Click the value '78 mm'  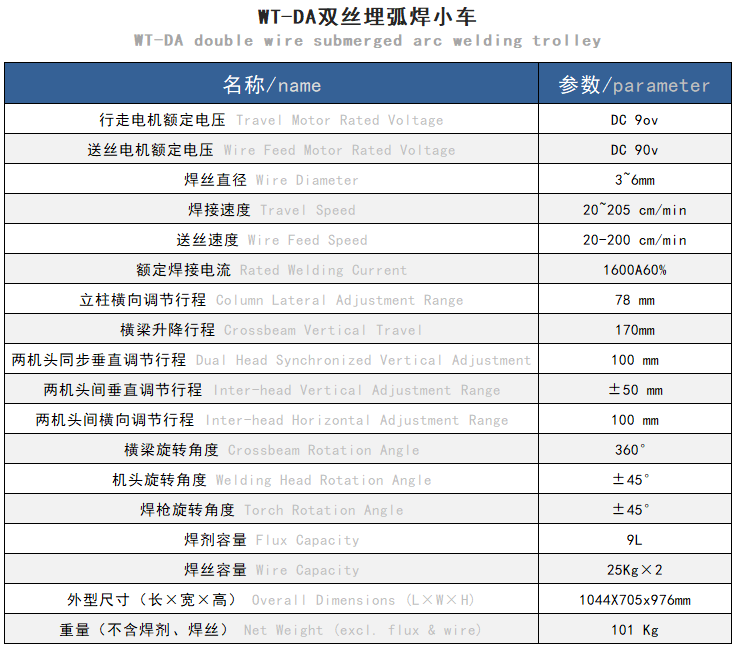635,300
